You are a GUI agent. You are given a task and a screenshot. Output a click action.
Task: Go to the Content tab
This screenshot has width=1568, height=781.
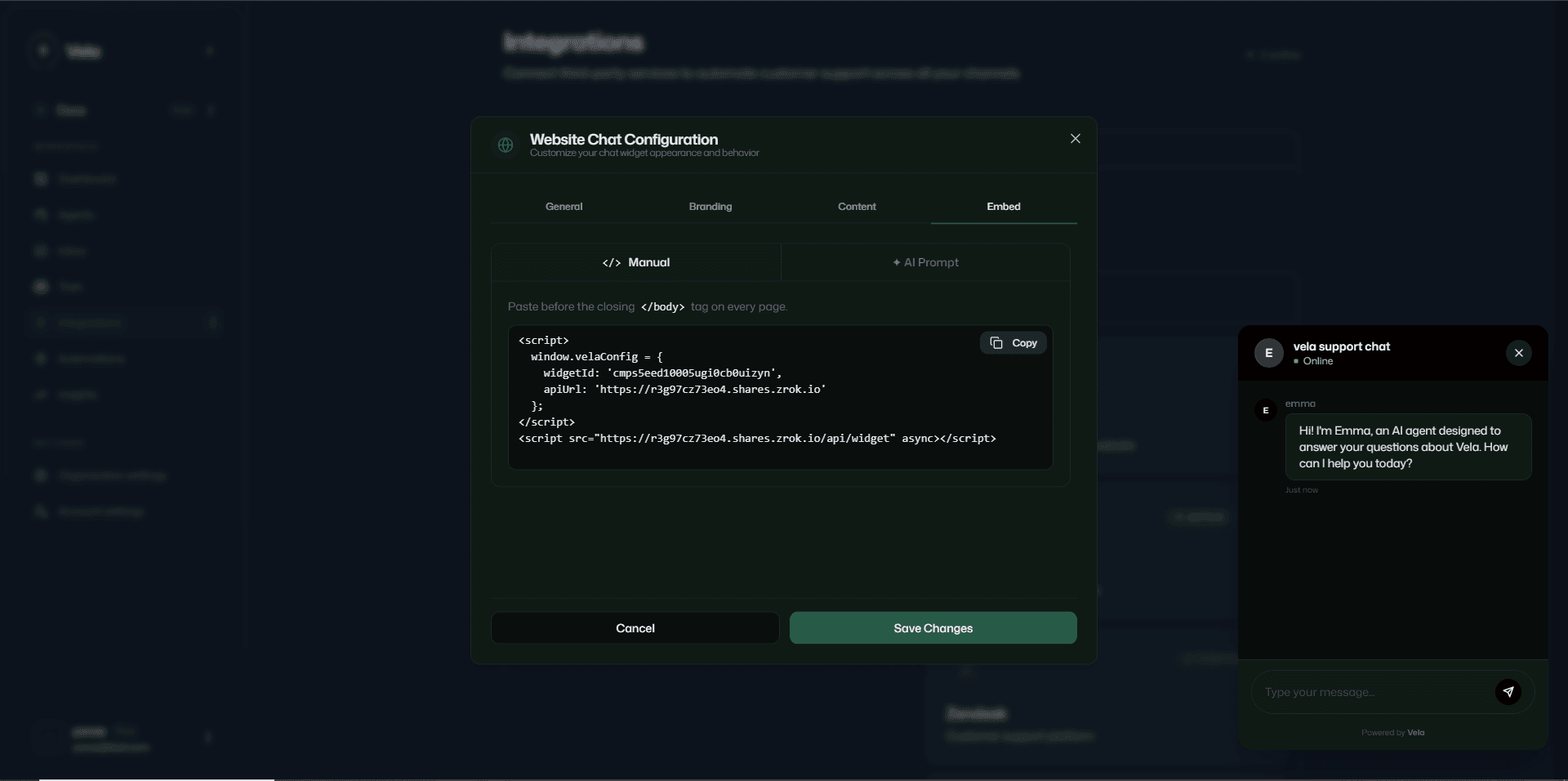[x=857, y=207]
